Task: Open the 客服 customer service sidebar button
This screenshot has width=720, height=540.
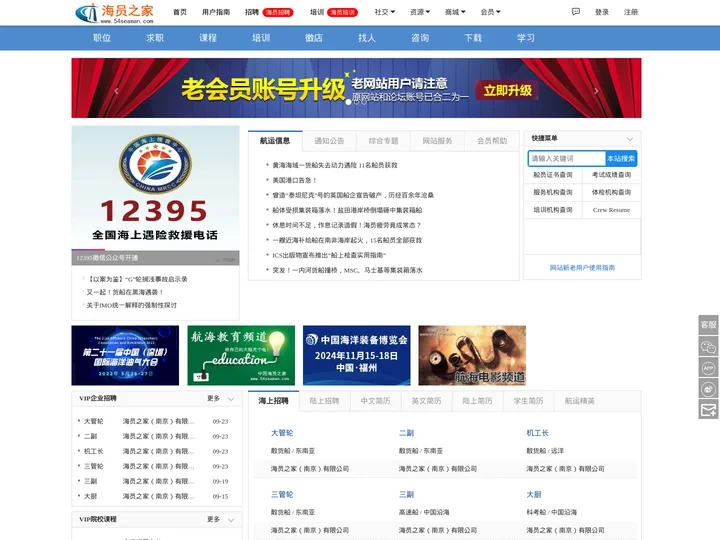Action: (708, 325)
